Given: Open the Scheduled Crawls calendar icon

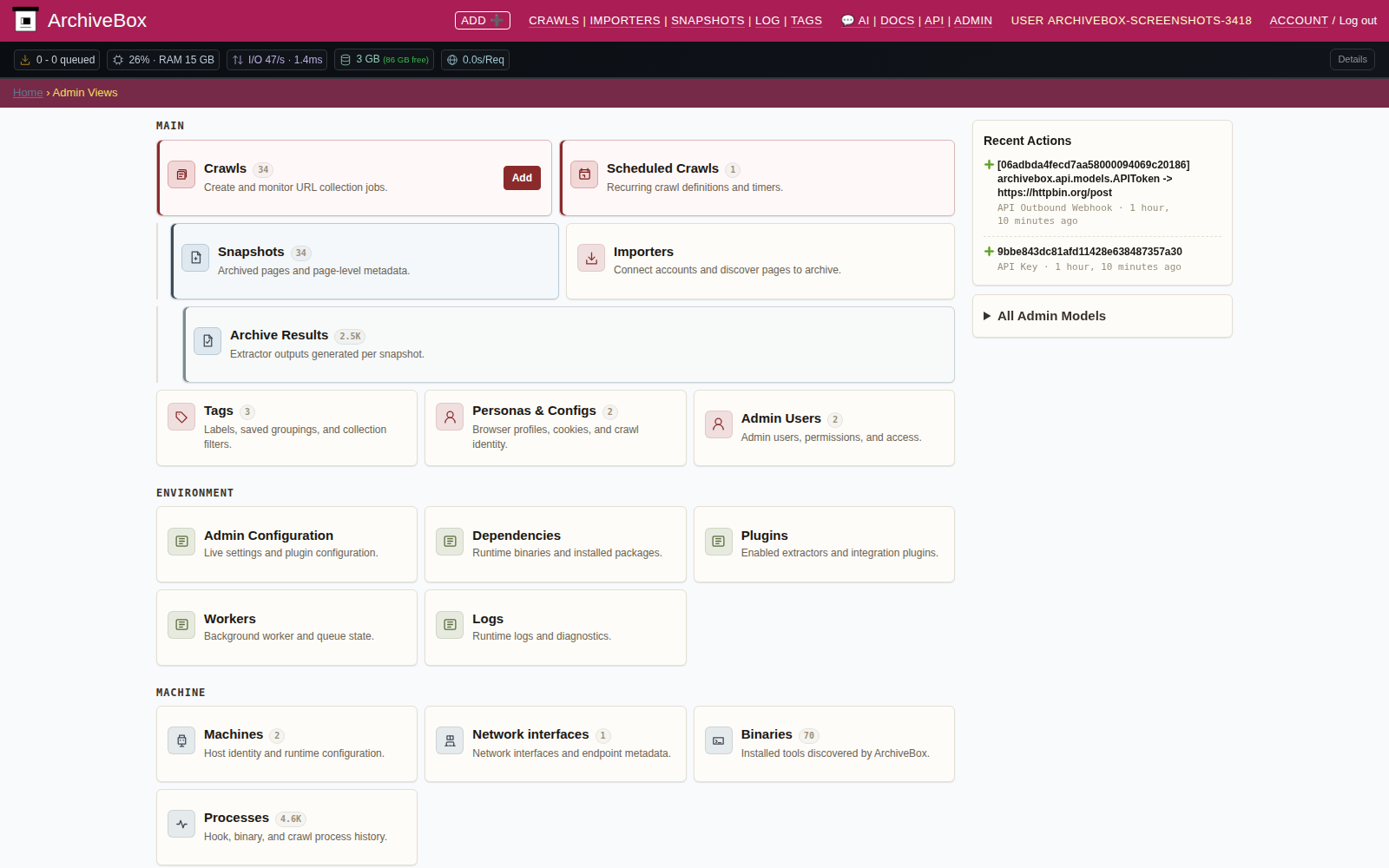Looking at the screenshot, I should (x=584, y=174).
